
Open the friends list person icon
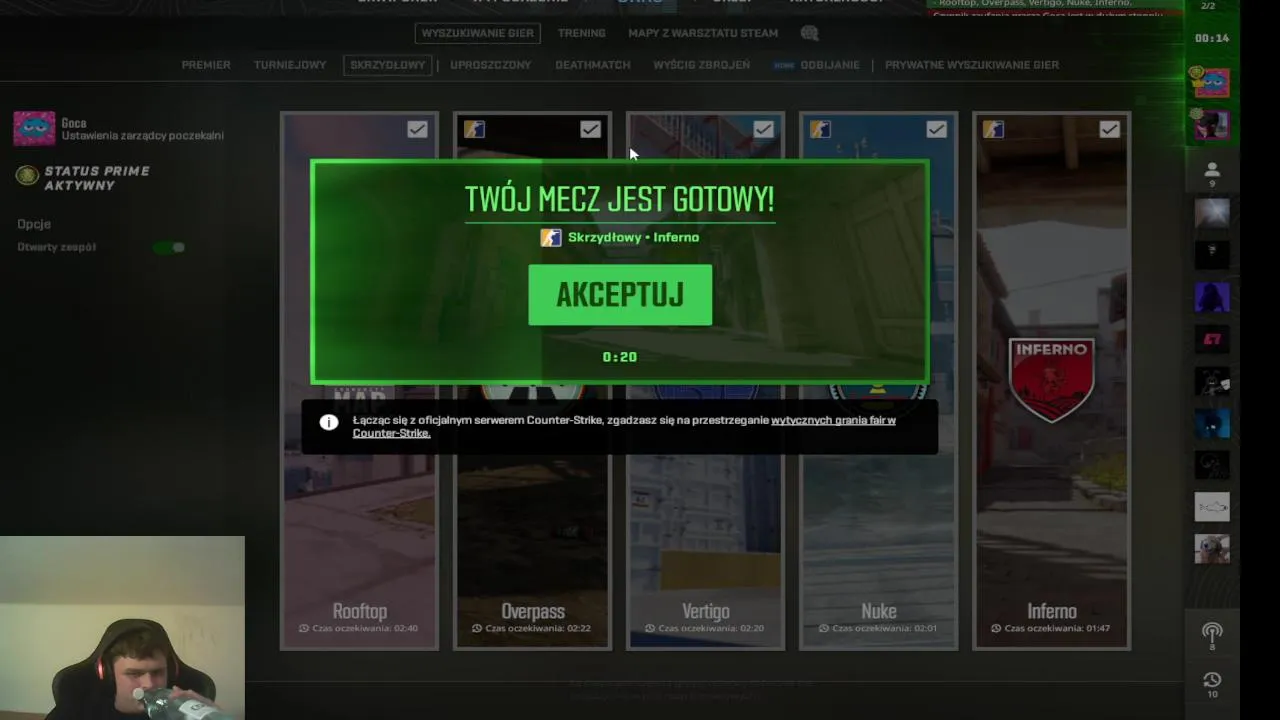pyautogui.click(x=1212, y=170)
